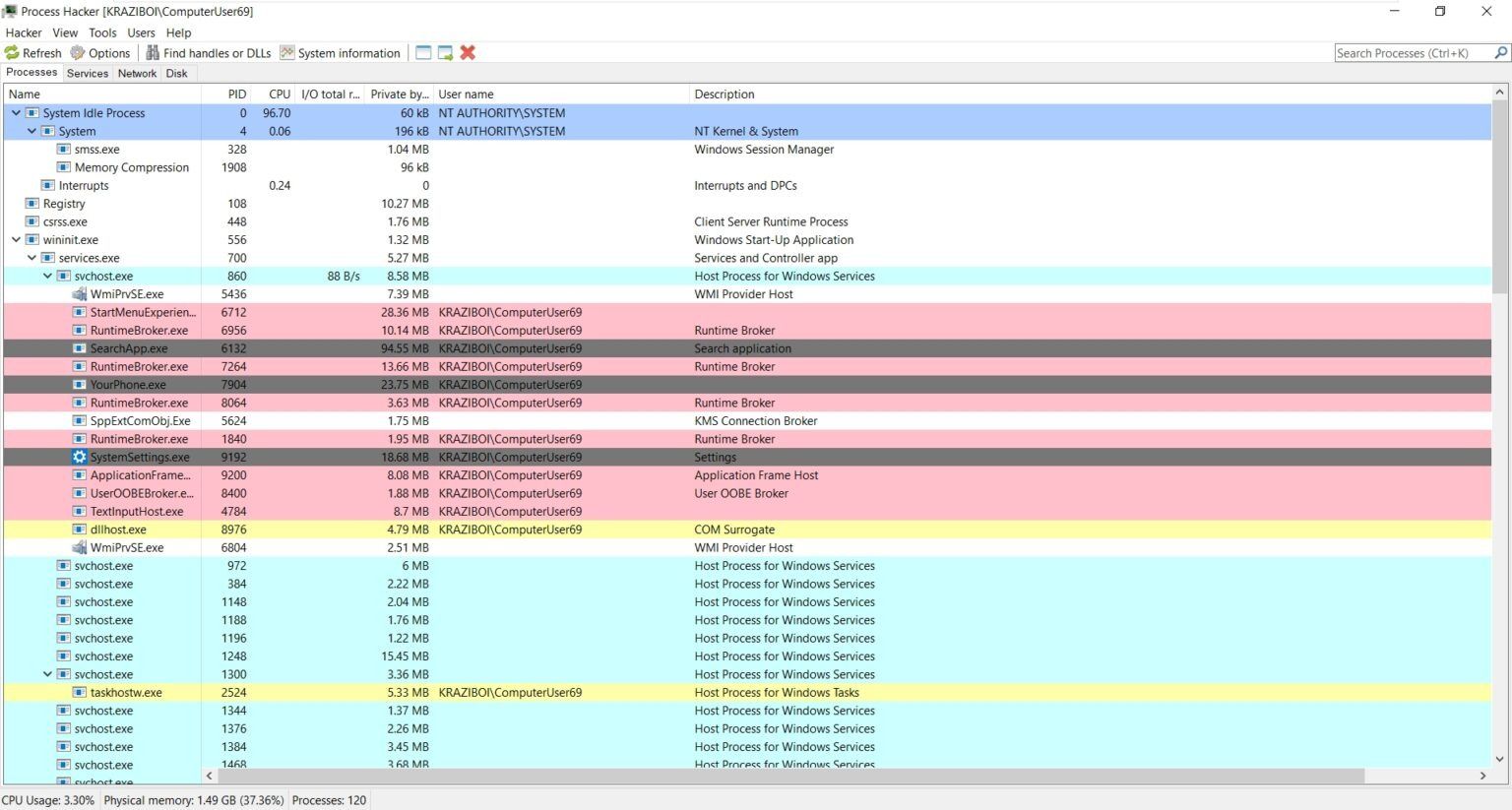This screenshot has height=810, width=1512.
Task: Sort by Private bytes column header
Action: [x=399, y=94]
